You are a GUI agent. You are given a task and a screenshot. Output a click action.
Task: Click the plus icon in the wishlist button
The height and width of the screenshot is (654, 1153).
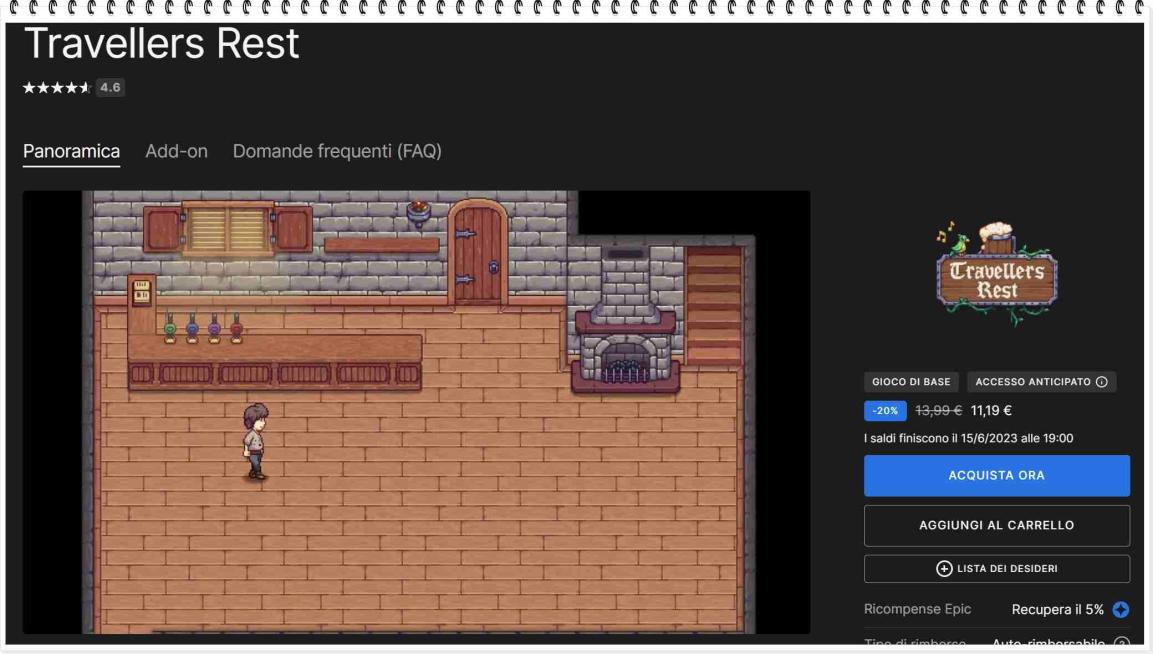click(x=944, y=569)
